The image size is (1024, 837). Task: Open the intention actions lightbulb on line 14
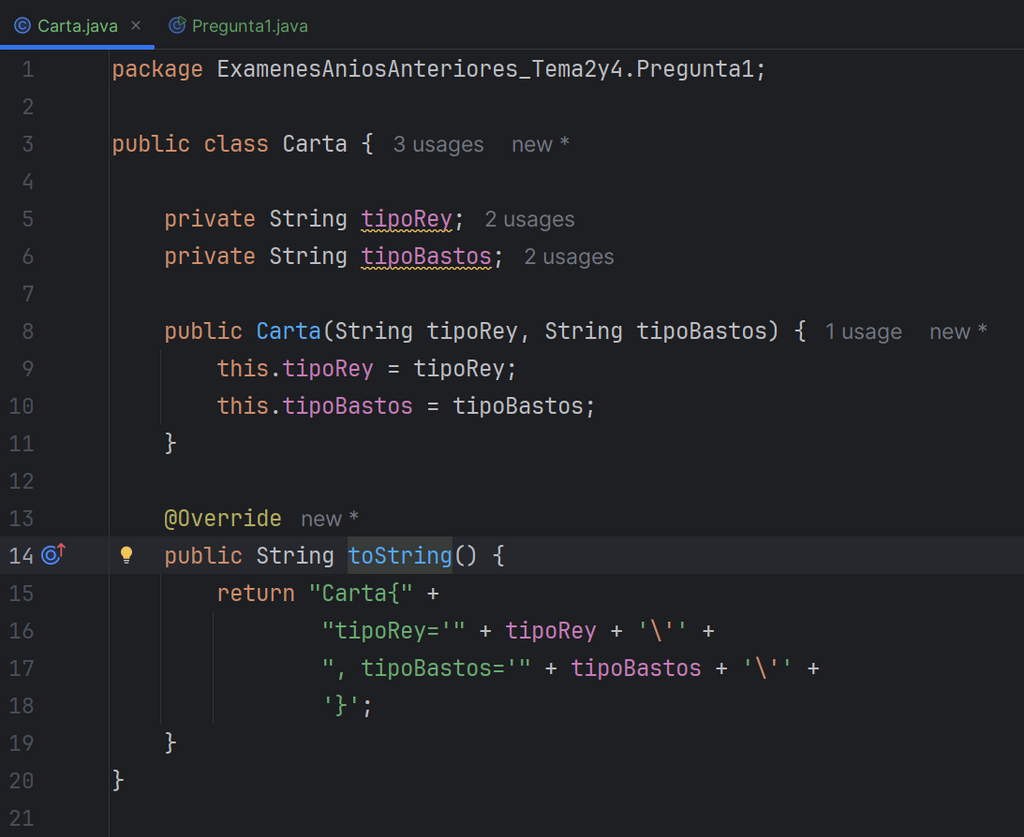coord(127,556)
